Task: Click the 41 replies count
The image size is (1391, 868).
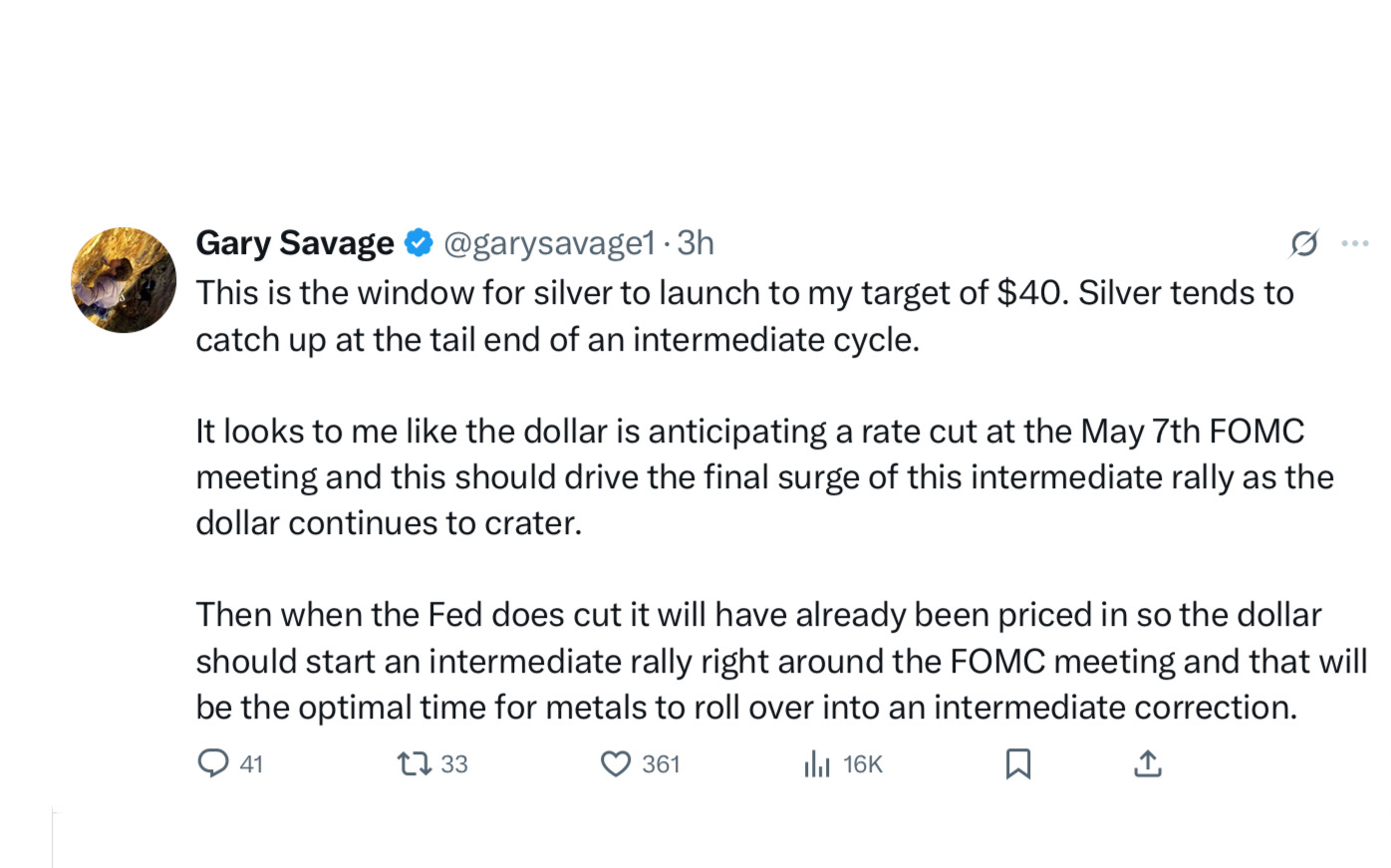Action: tap(252, 764)
